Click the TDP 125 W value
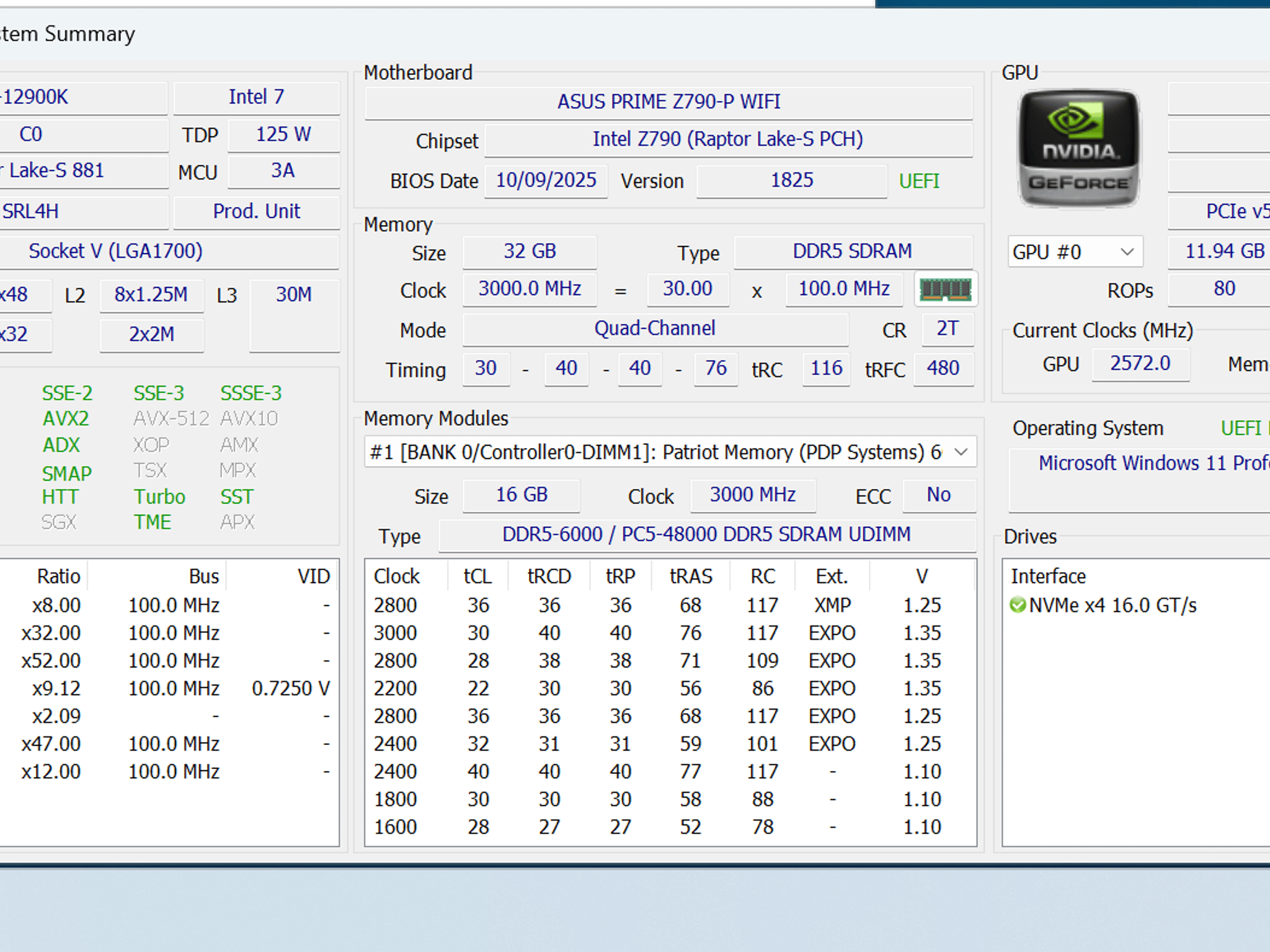 tap(283, 134)
